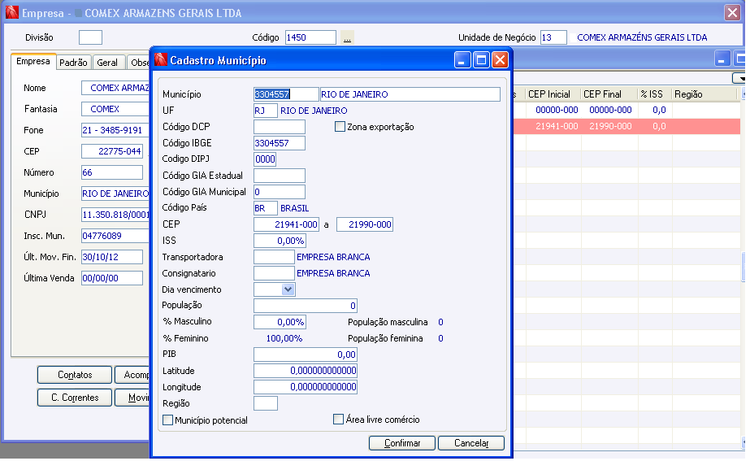
Task: Close the Empresa window
Action: (732, 12)
